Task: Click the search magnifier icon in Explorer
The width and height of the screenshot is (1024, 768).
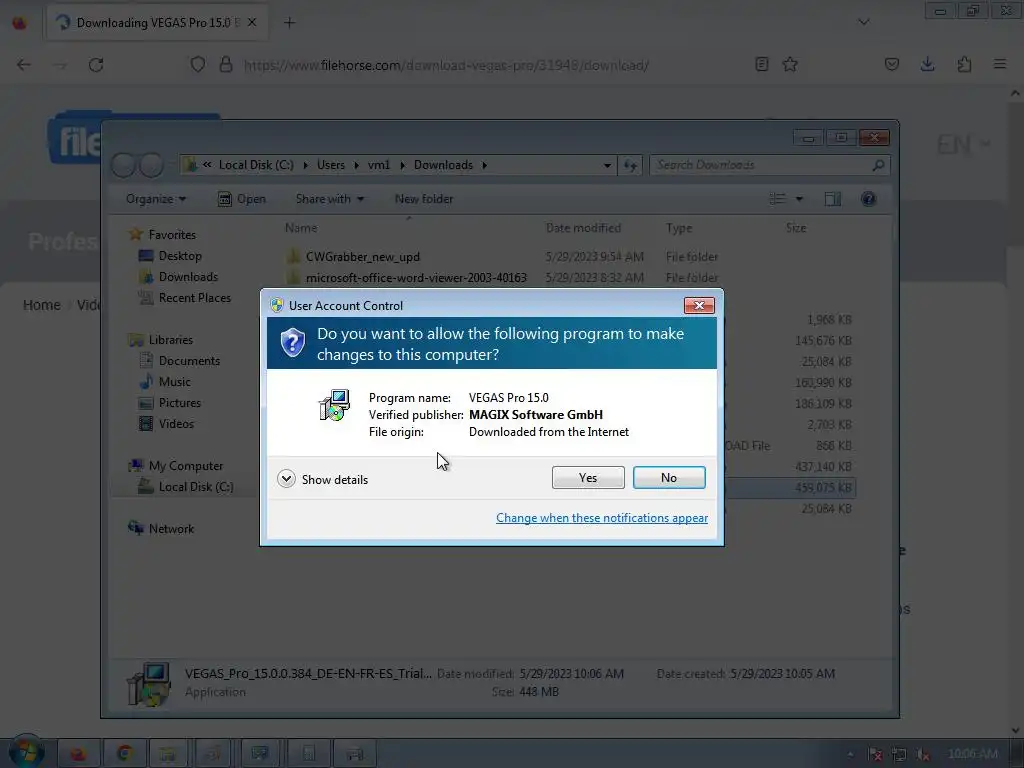Action: pyautogui.click(x=878, y=165)
